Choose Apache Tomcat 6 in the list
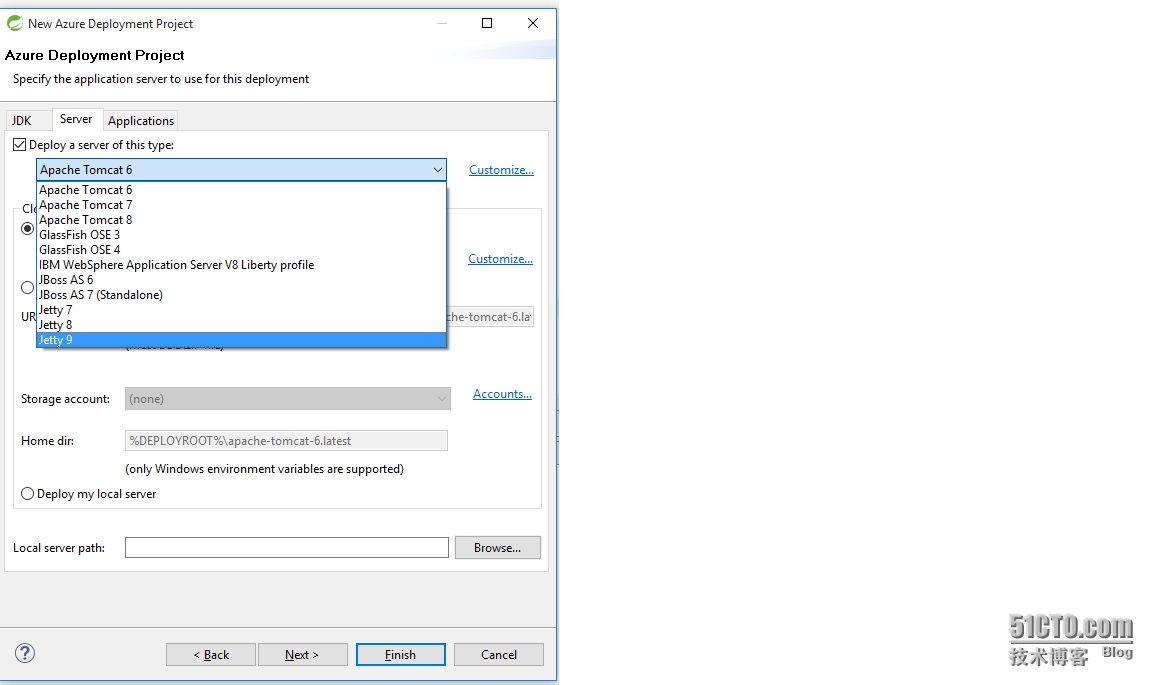This screenshot has height=685, width=1152. (x=241, y=190)
